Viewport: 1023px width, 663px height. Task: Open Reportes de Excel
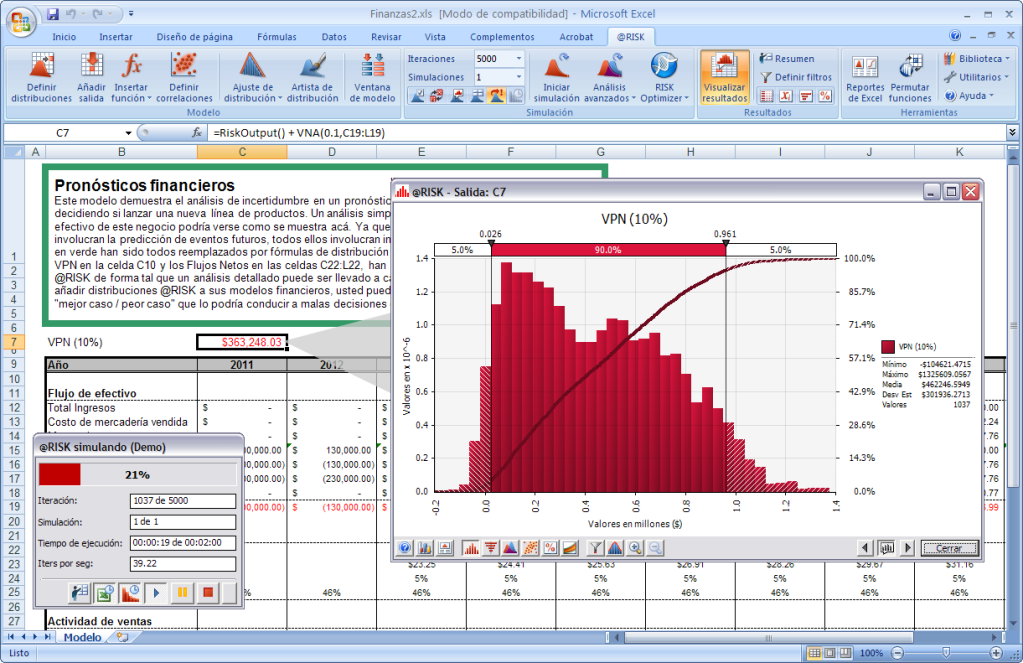click(x=865, y=78)
